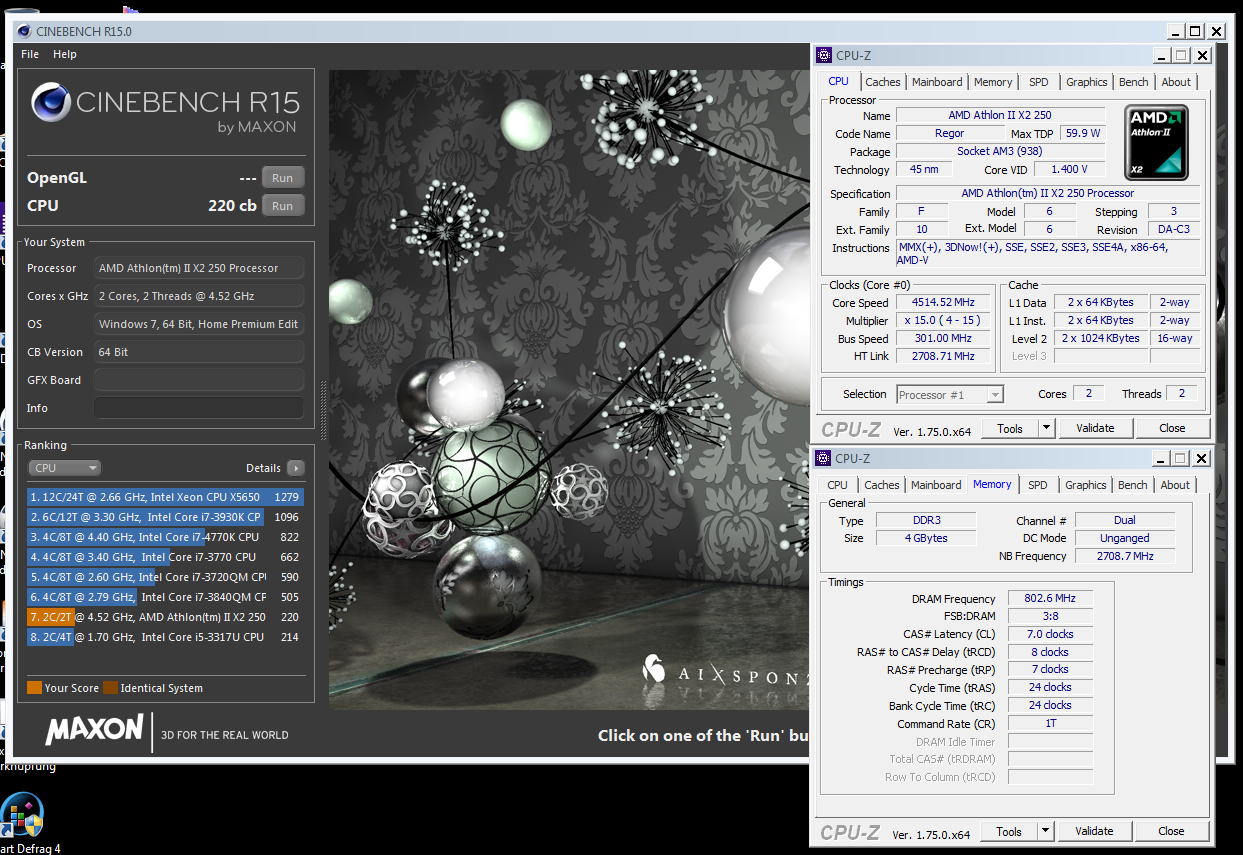Screen dimensions: 1243x855
Task: Click Close button in lower CPU-Z window
Action: pyautogui.click(x=1171, y=831)
